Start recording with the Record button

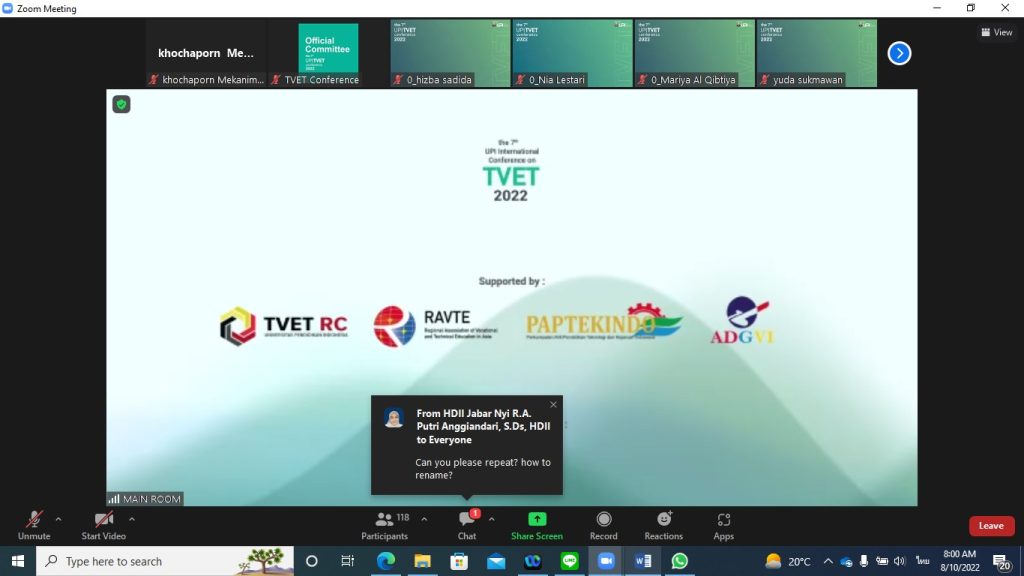(x=603, y=526)
